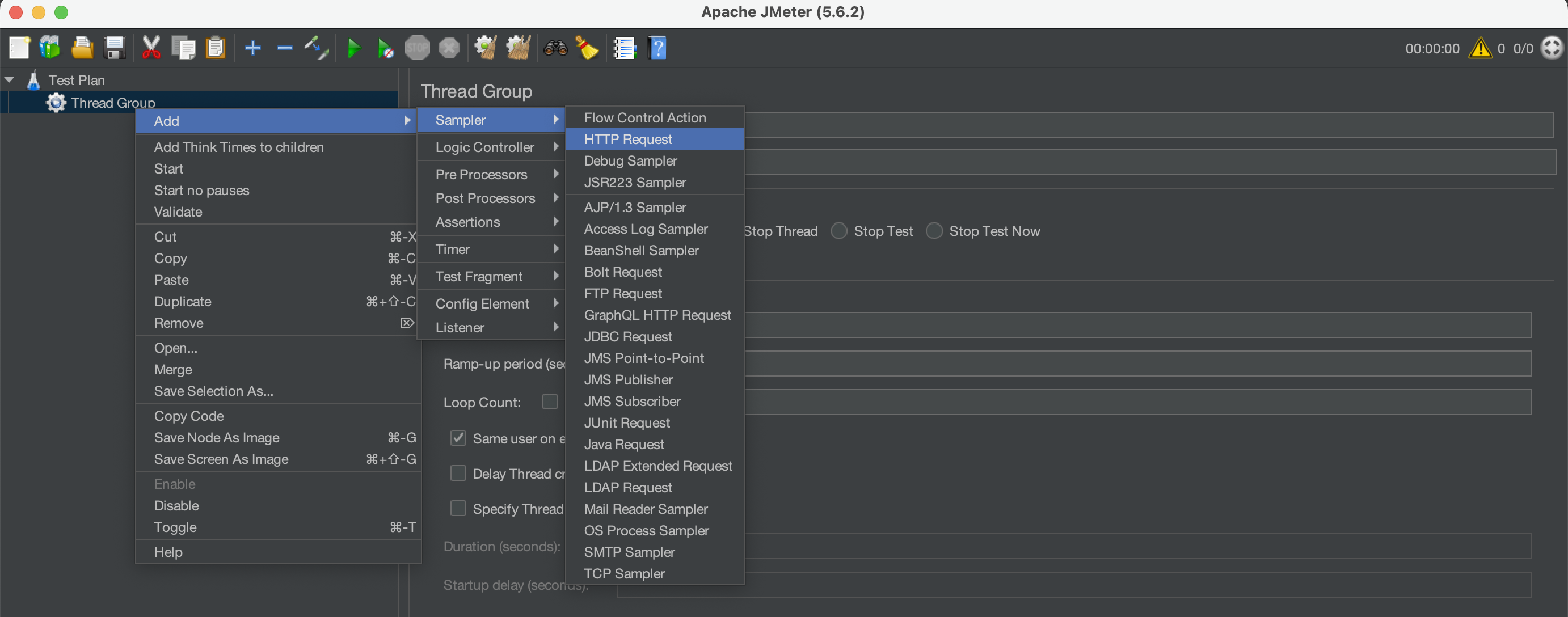Click the Templates toolbar icon
1568x617 pixels.
pyautogui.click(x=50, y=48)
